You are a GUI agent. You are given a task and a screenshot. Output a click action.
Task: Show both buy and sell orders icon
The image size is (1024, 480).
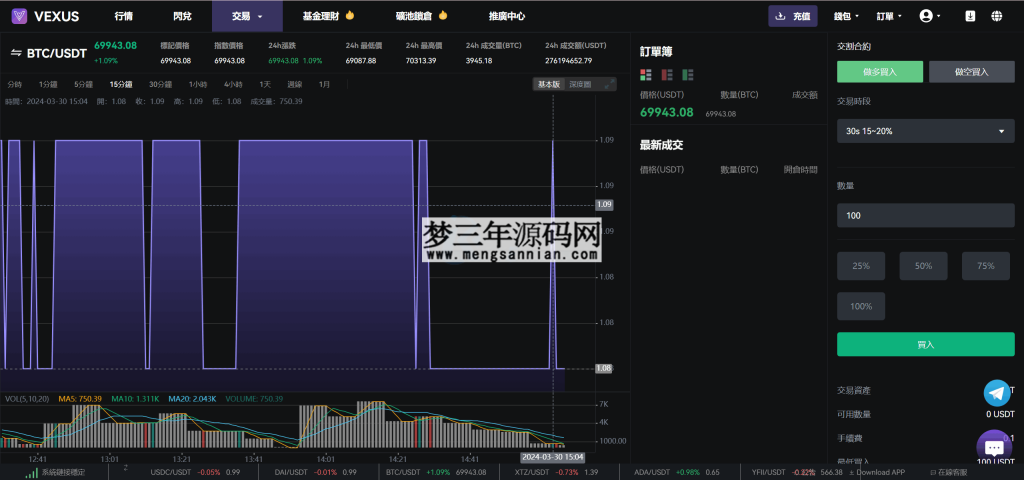[646, 74]
